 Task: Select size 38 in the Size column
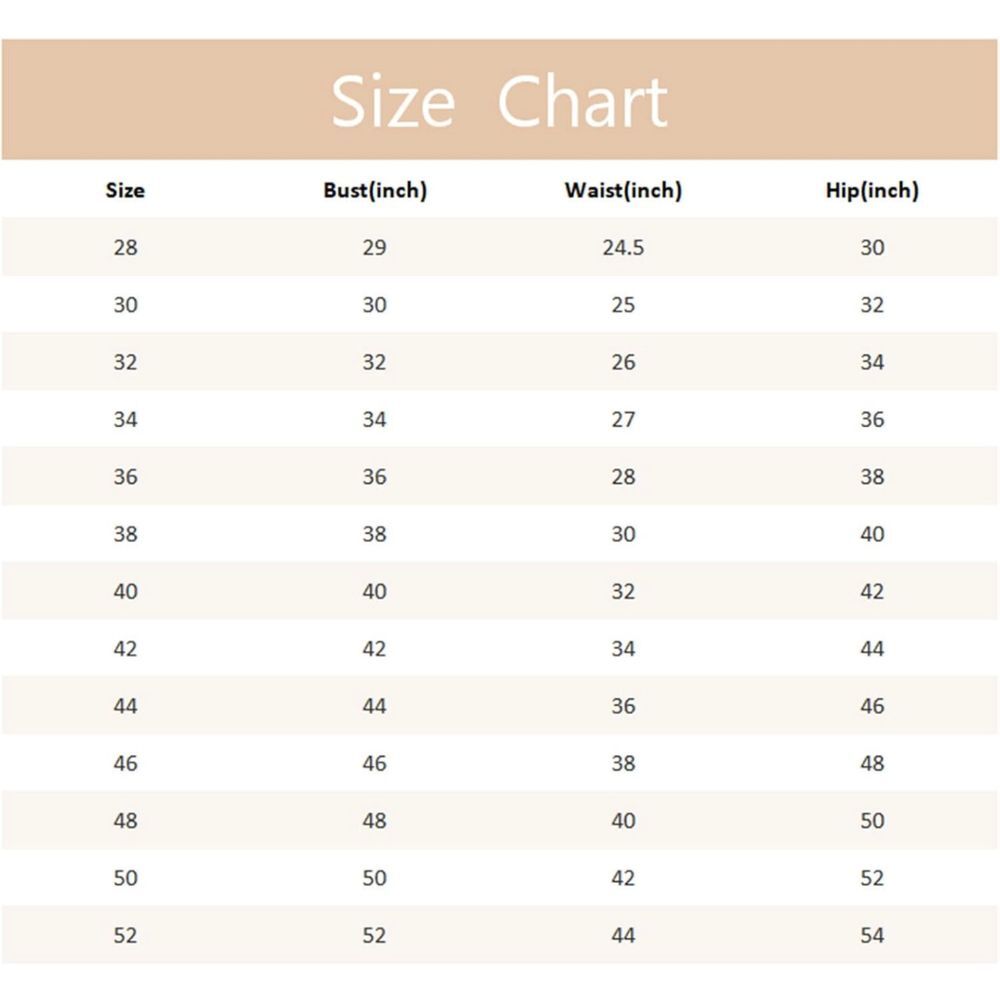click(125, 534)
